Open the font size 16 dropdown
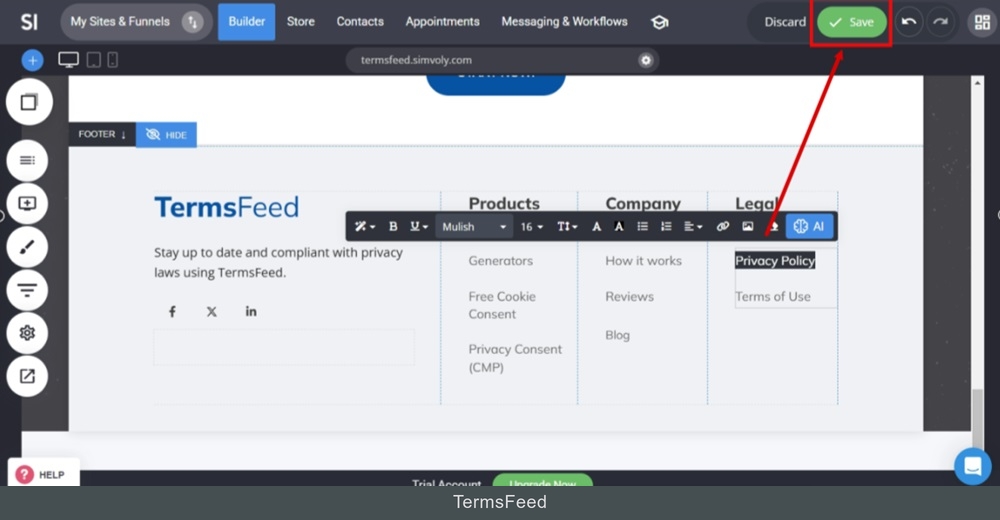This screenshot has height=520, width=1000. 531,227
